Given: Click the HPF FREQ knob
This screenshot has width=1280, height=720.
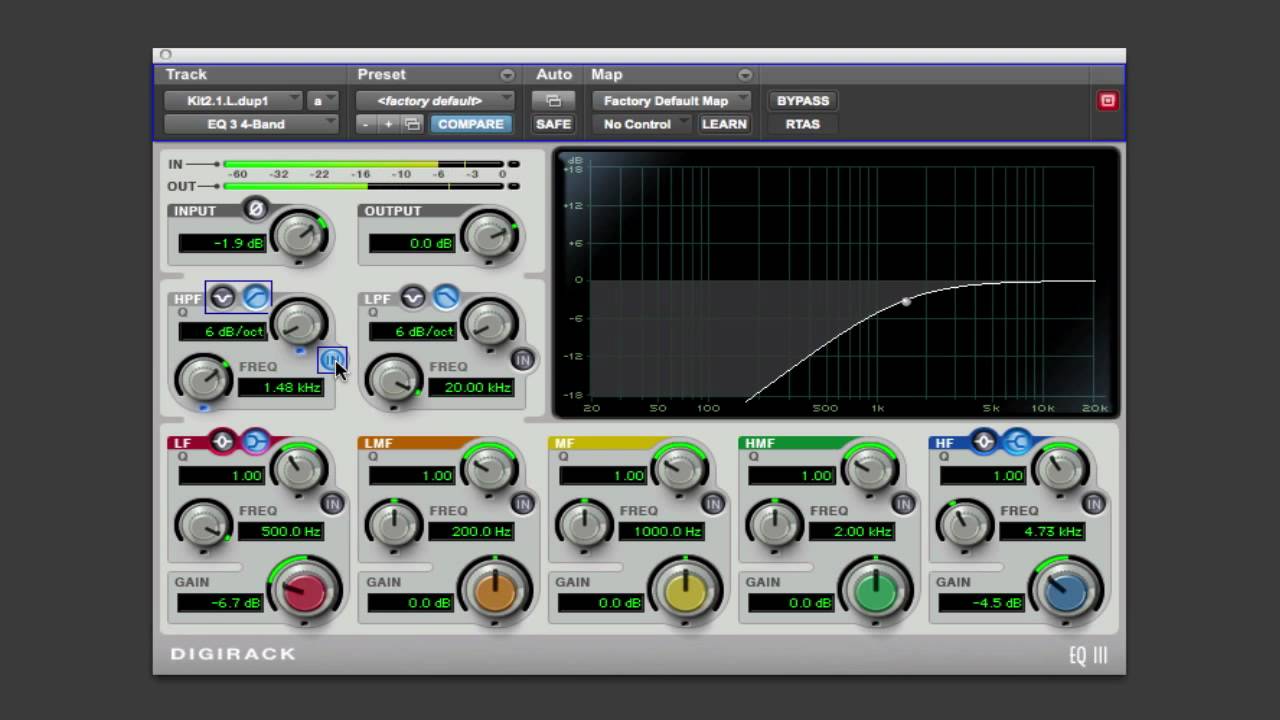Looking at the screenshot, I should [204, 379].
